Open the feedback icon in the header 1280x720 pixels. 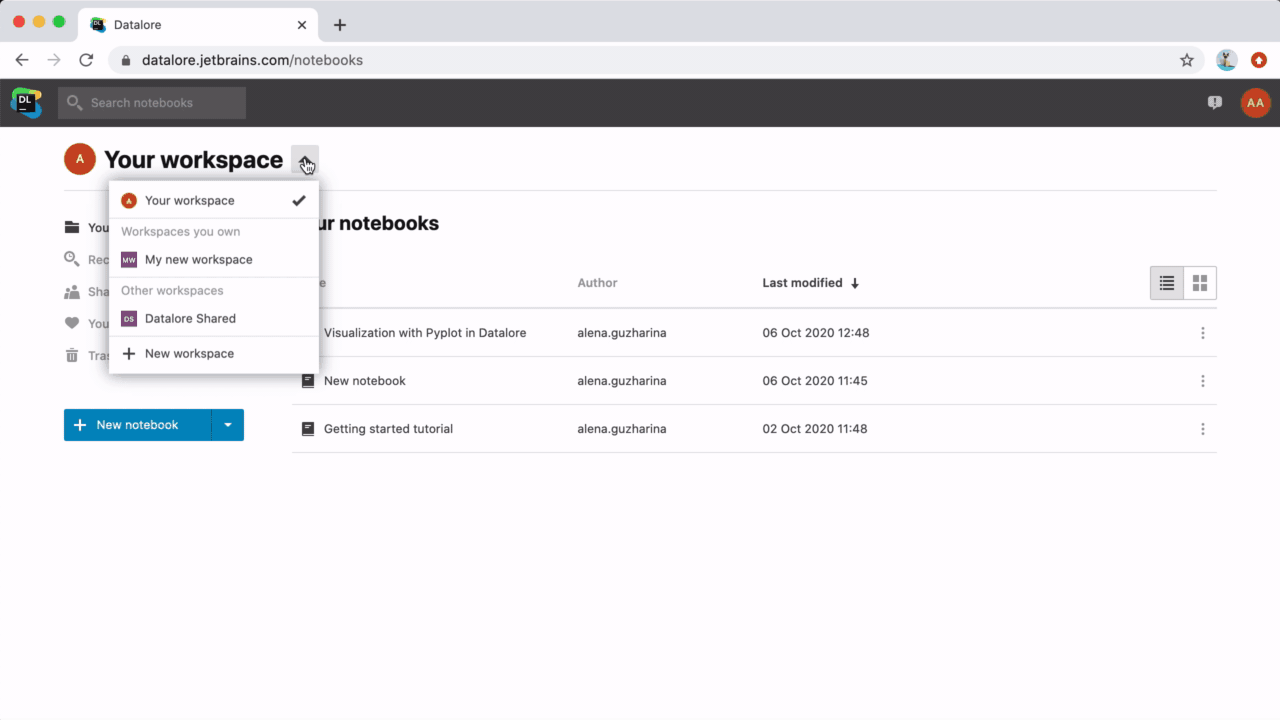tap(1215, 102)
